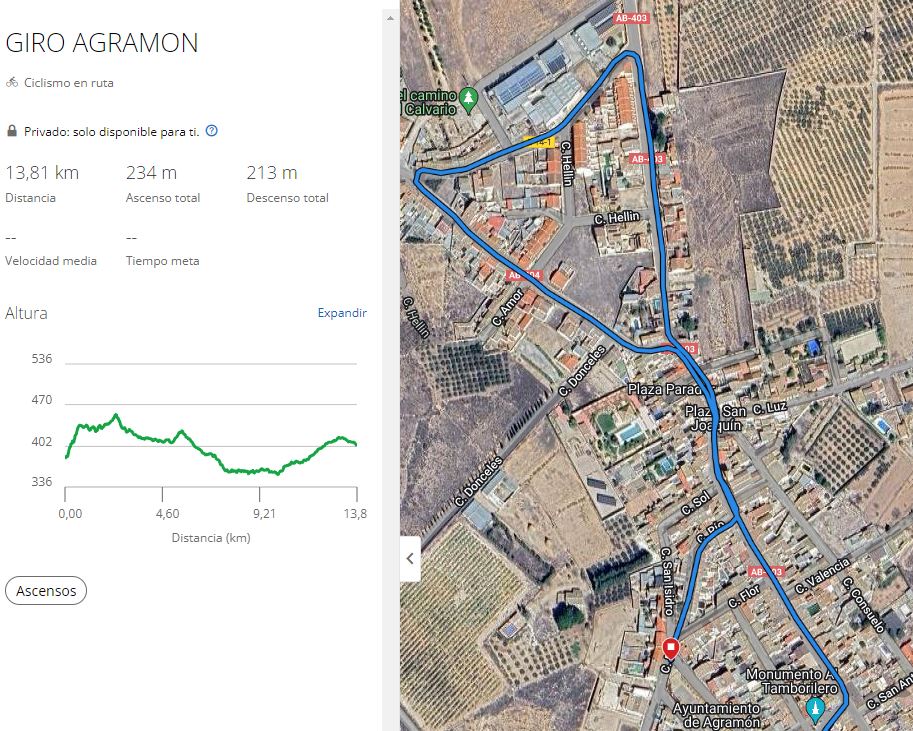The image size is (913, 731).
Task: Select the 13,81 km distance stat
Action: point(42,173)
